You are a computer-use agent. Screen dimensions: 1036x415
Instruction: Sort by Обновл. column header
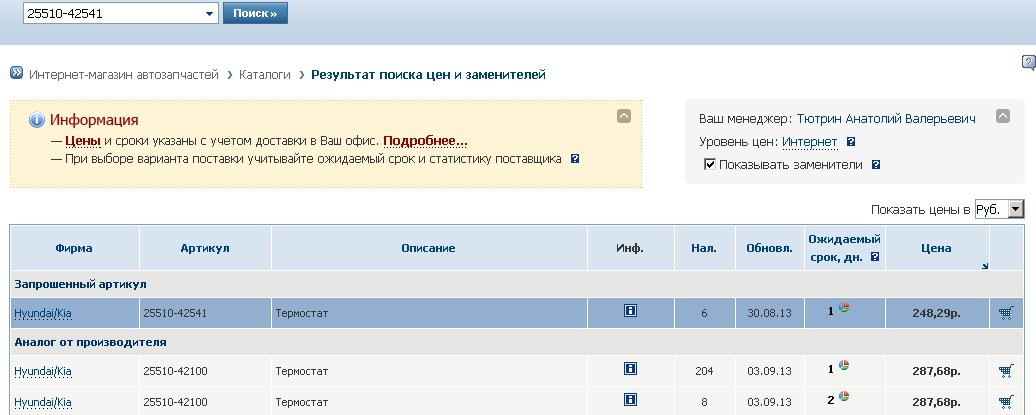[770, 248]
